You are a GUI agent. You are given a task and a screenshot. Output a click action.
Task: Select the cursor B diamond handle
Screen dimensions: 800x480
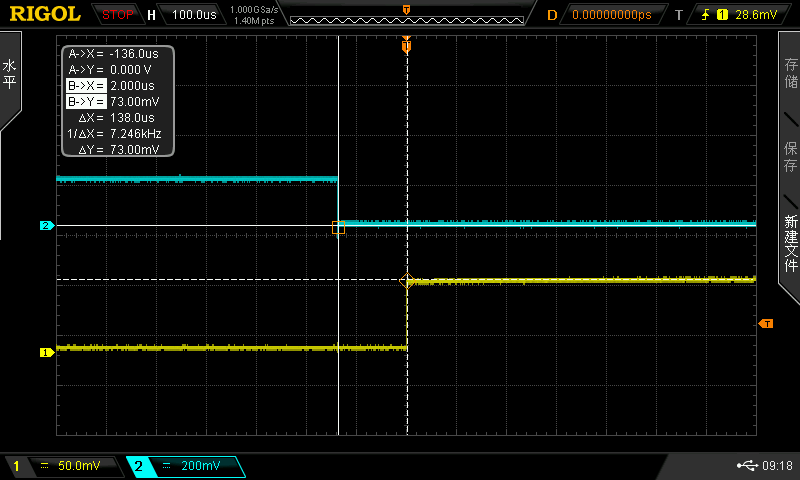tap(406, 282)
